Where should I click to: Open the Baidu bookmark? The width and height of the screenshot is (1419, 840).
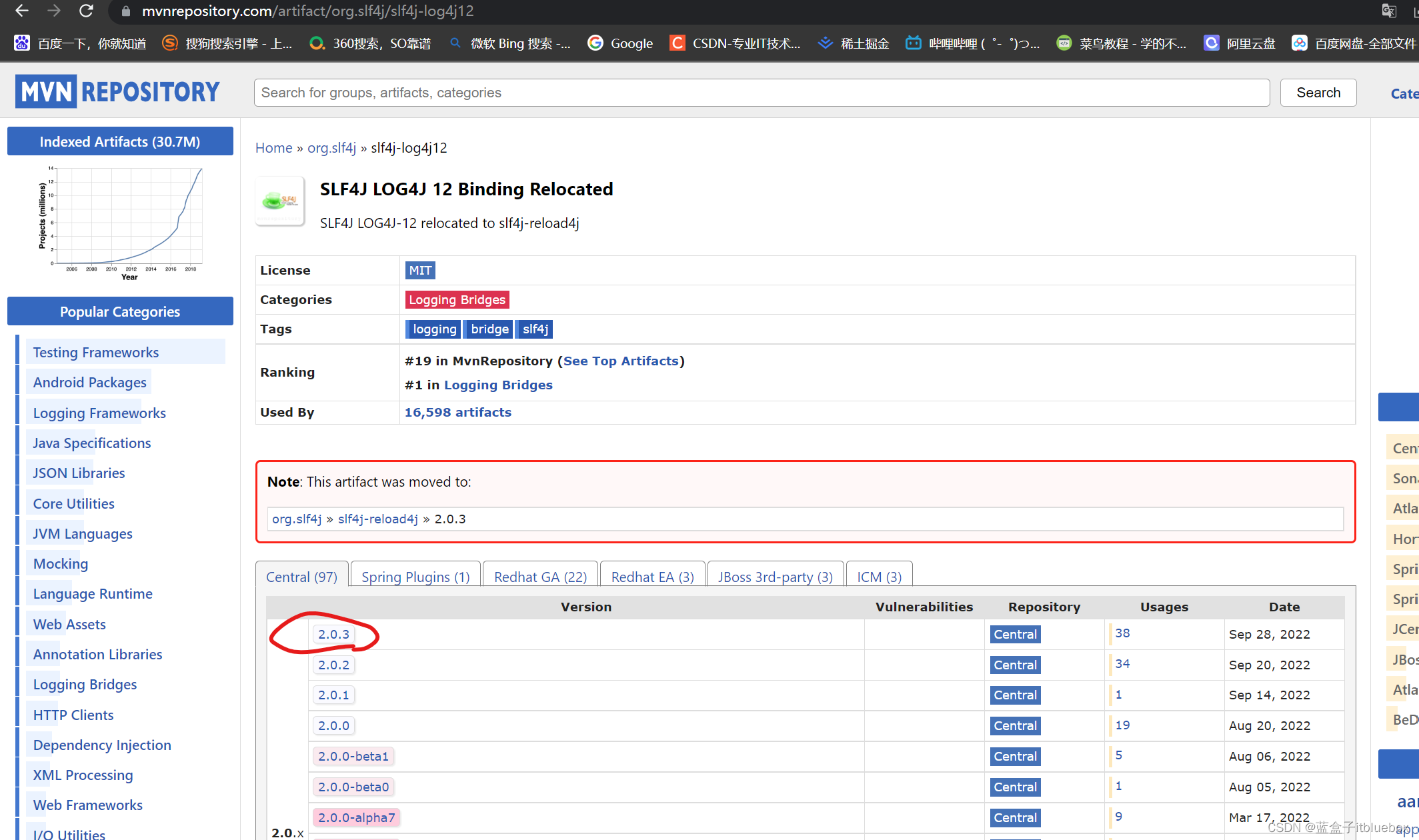80,43
